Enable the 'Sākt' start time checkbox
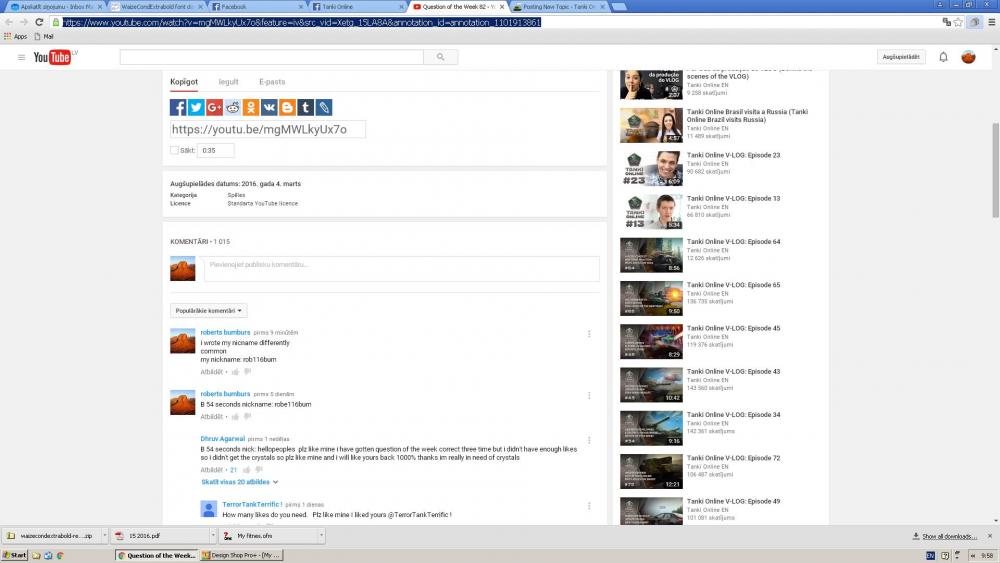 [174, 150]
